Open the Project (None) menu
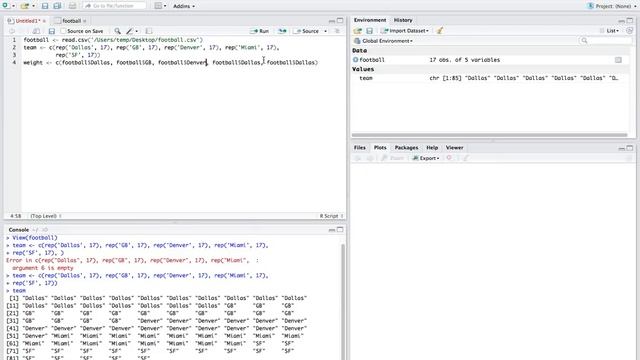640x360 pixels. pyautogui.click(x=611, y=6)
